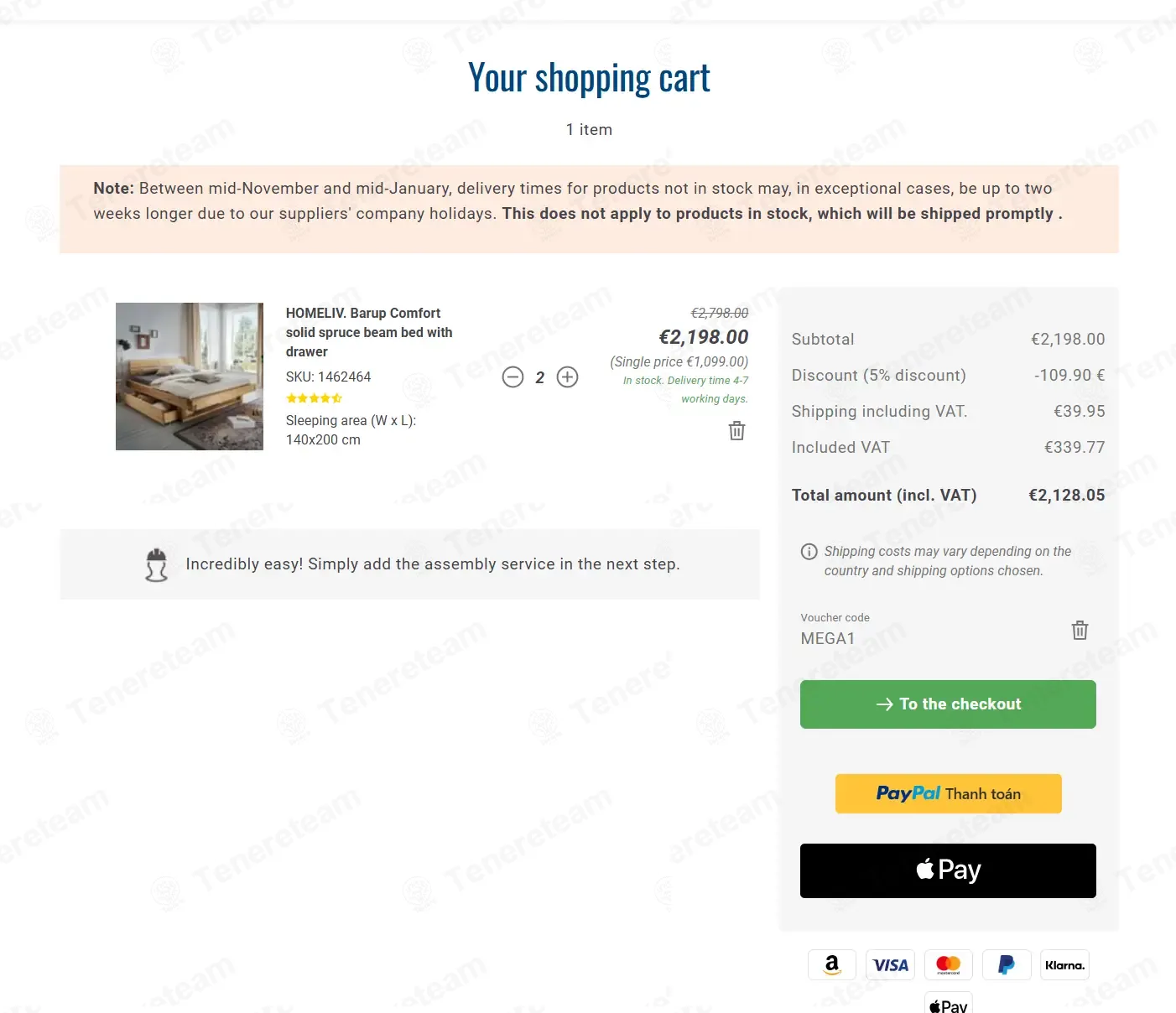Decrease bed quantity with minus icon

point(513,377)
